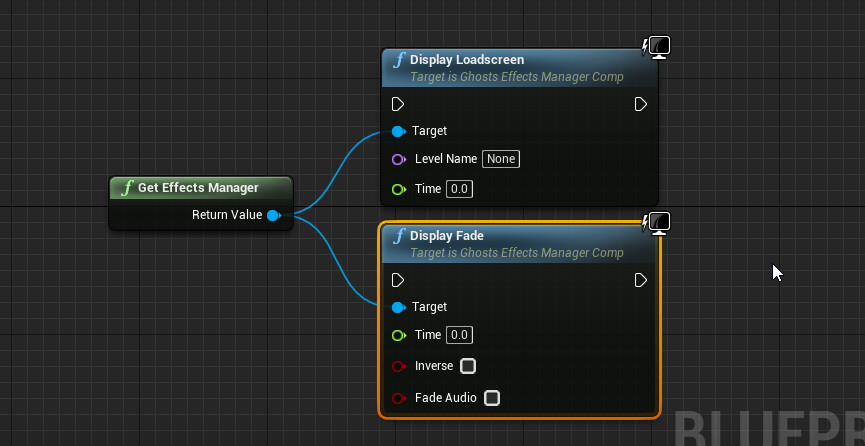Viewport: 865px width, 446px height.
Task: Click the Inverse boolean pin
Action: tap(398, 367)
